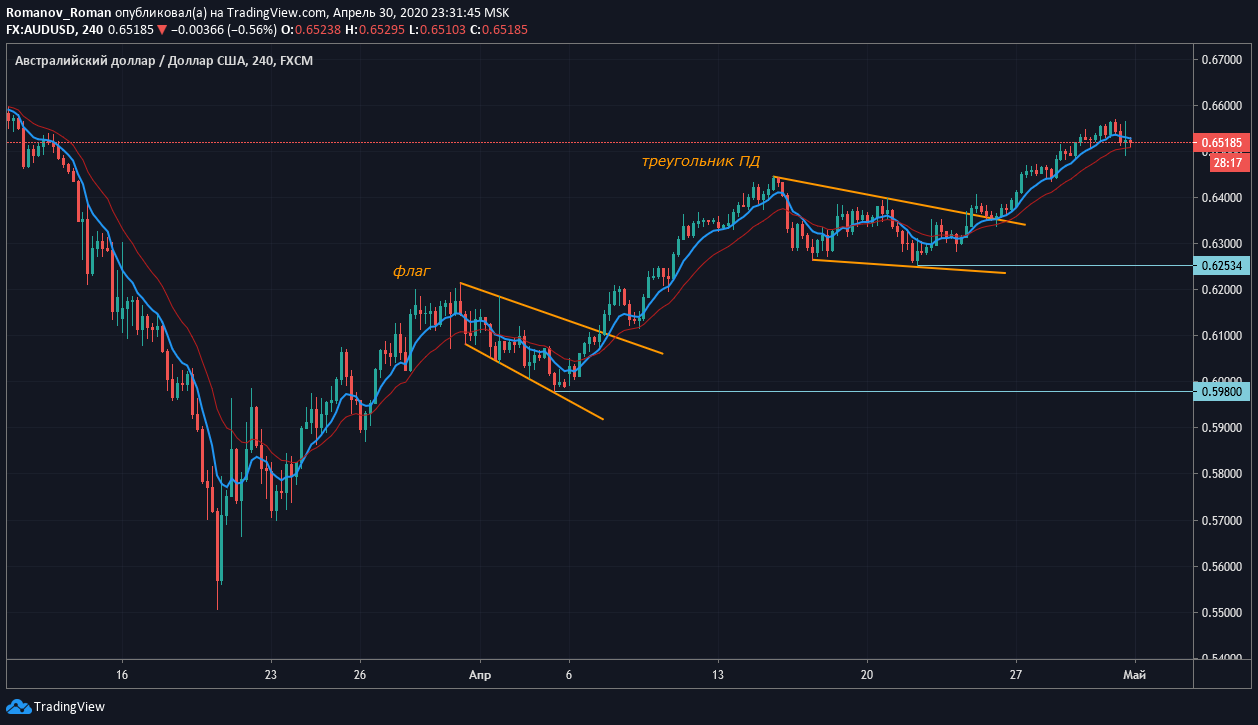Image resolution: width=1258 pixels, height=725 pixels.
Task: Click the 0.67000 price scale label
Action: 1222,60
